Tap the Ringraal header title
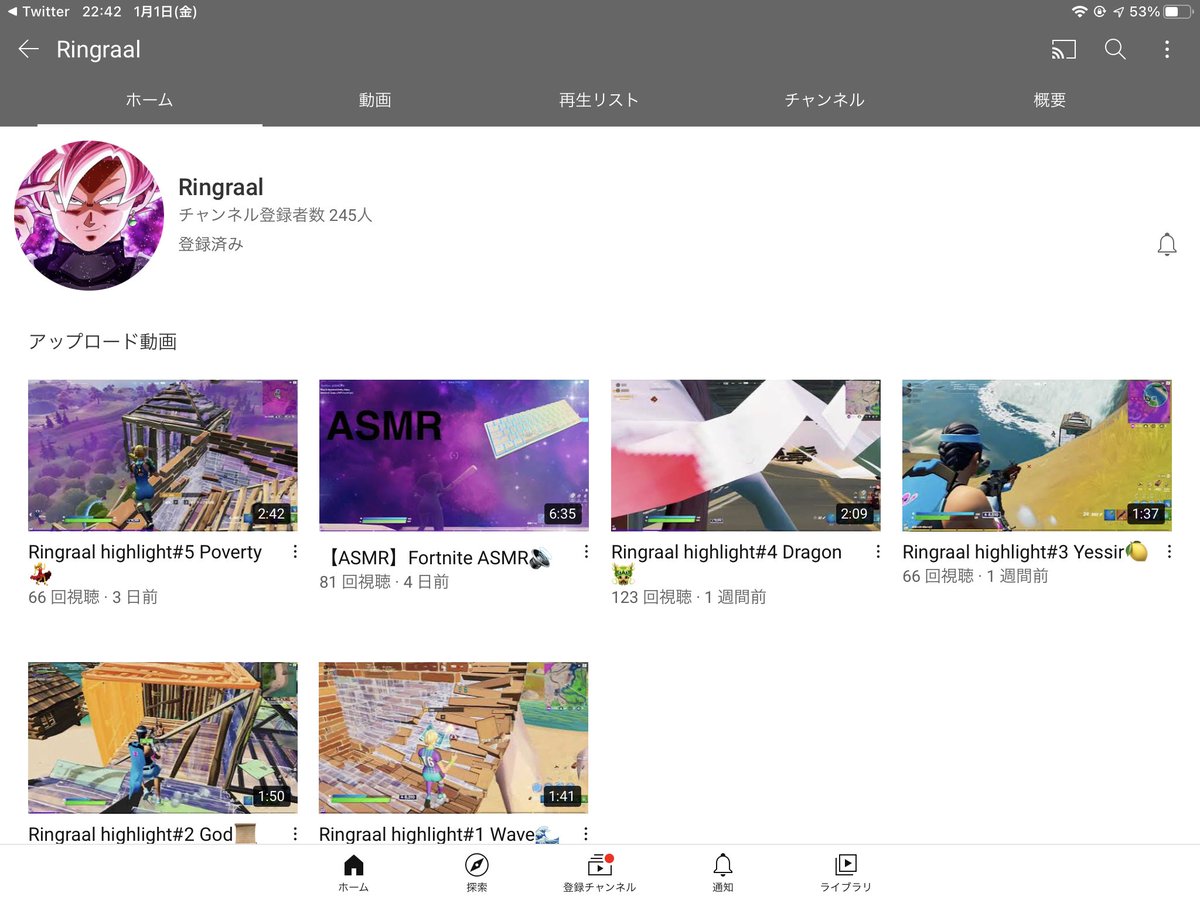Viewport: 1200px width, 900px height. pos(98,49)
